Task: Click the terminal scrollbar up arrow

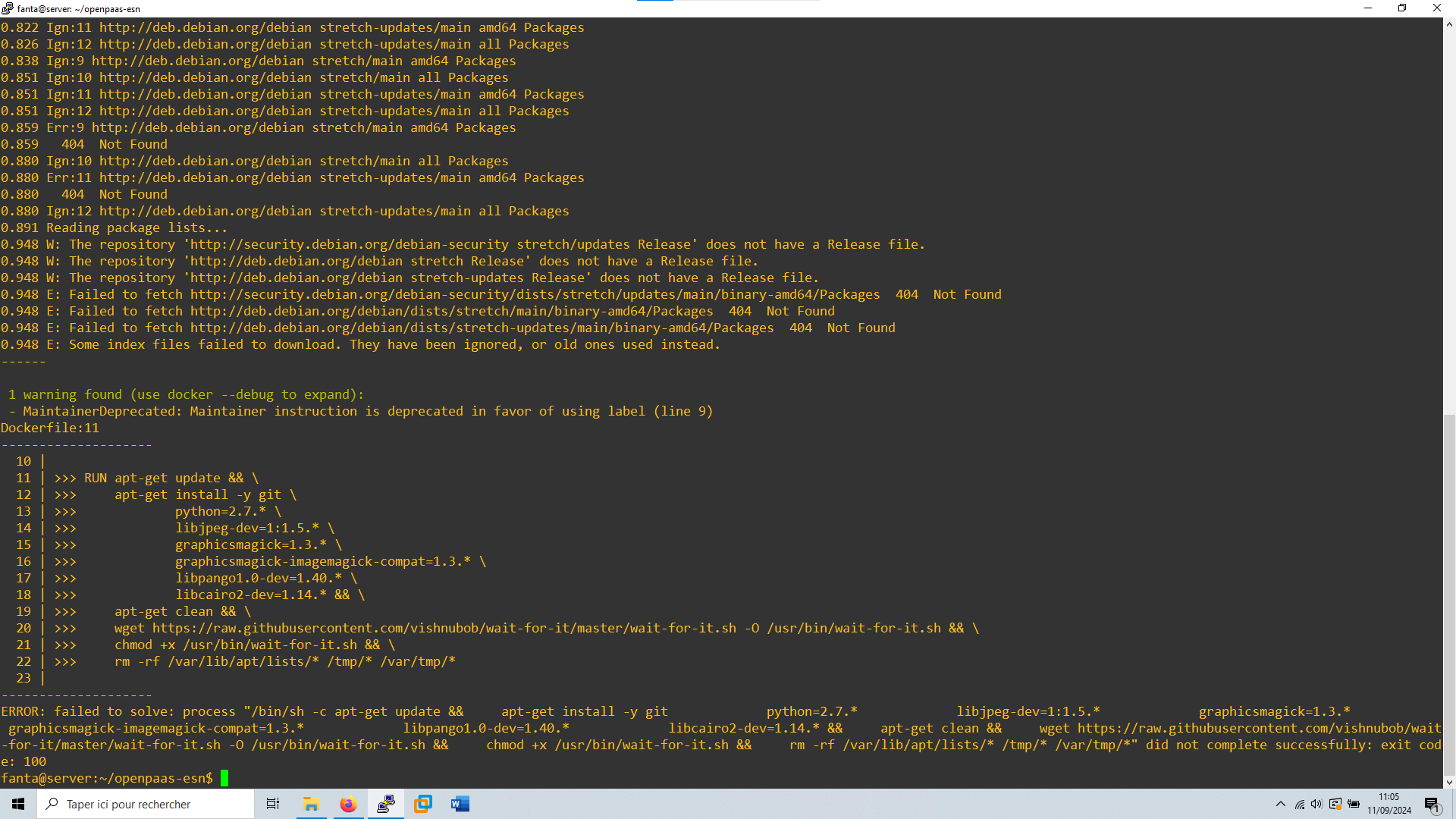Action: pos(1449,24)
